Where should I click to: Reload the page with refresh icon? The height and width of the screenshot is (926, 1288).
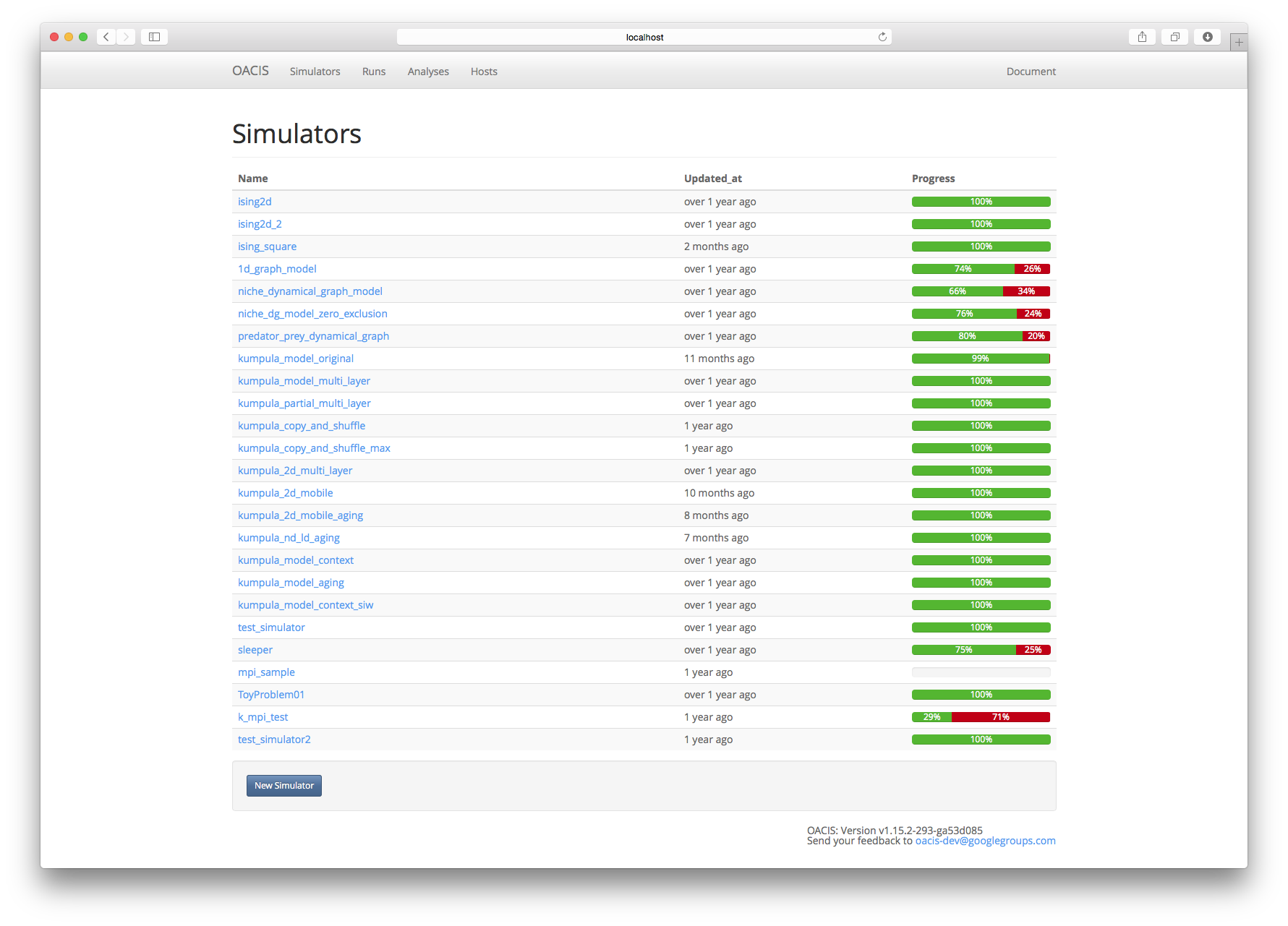click(x=882, y=37)
